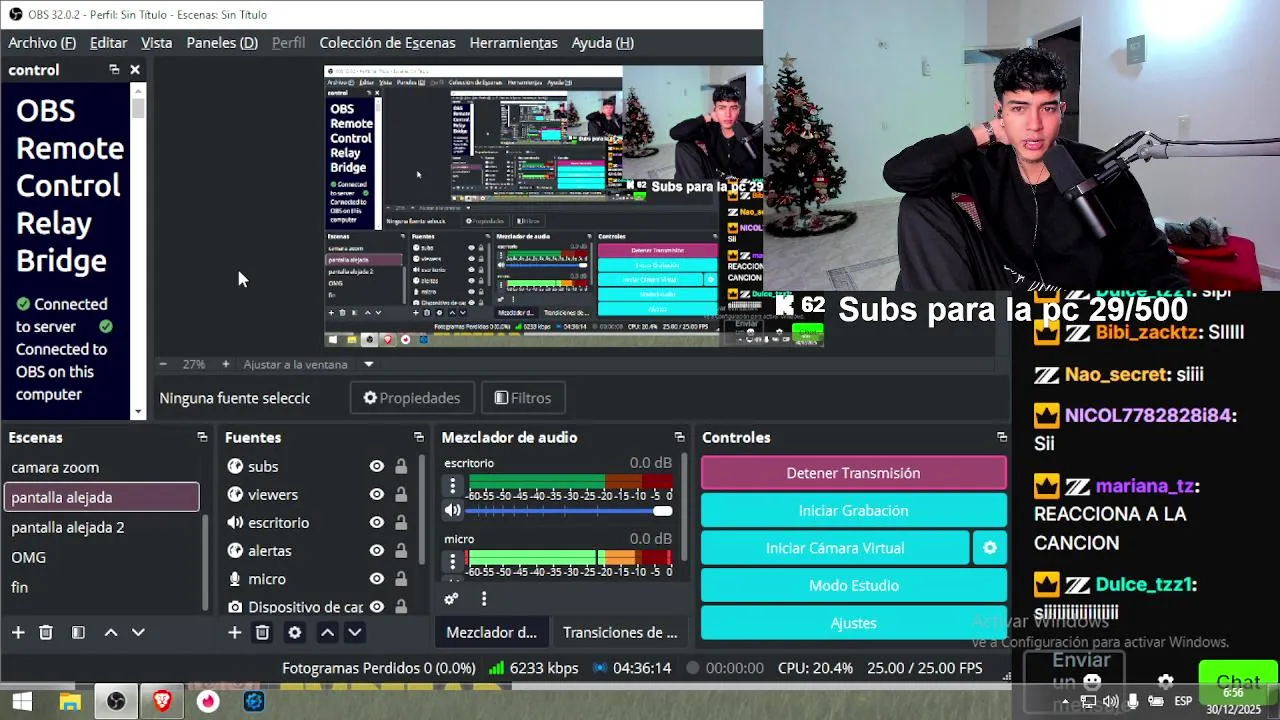Open audio mixer three-dot menu beside gears
Screen dimensions: 1280x720
pos(484,599)
